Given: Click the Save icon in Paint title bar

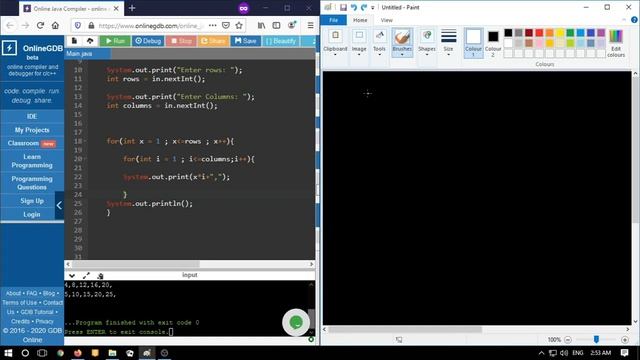Looking at the screenshot, I should [343, 7].
